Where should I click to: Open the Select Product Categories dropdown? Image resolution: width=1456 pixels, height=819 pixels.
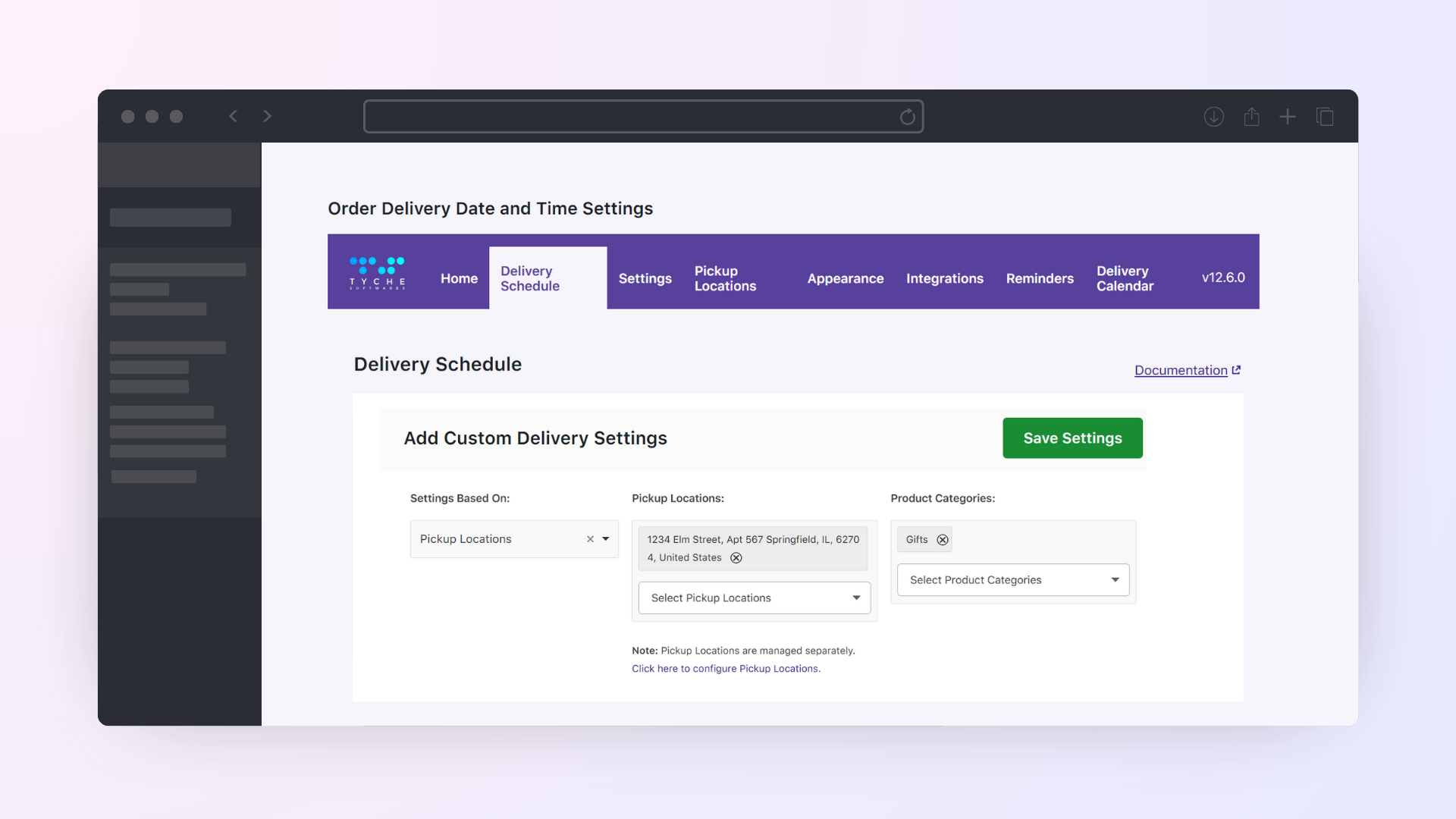coord(1013,580)
